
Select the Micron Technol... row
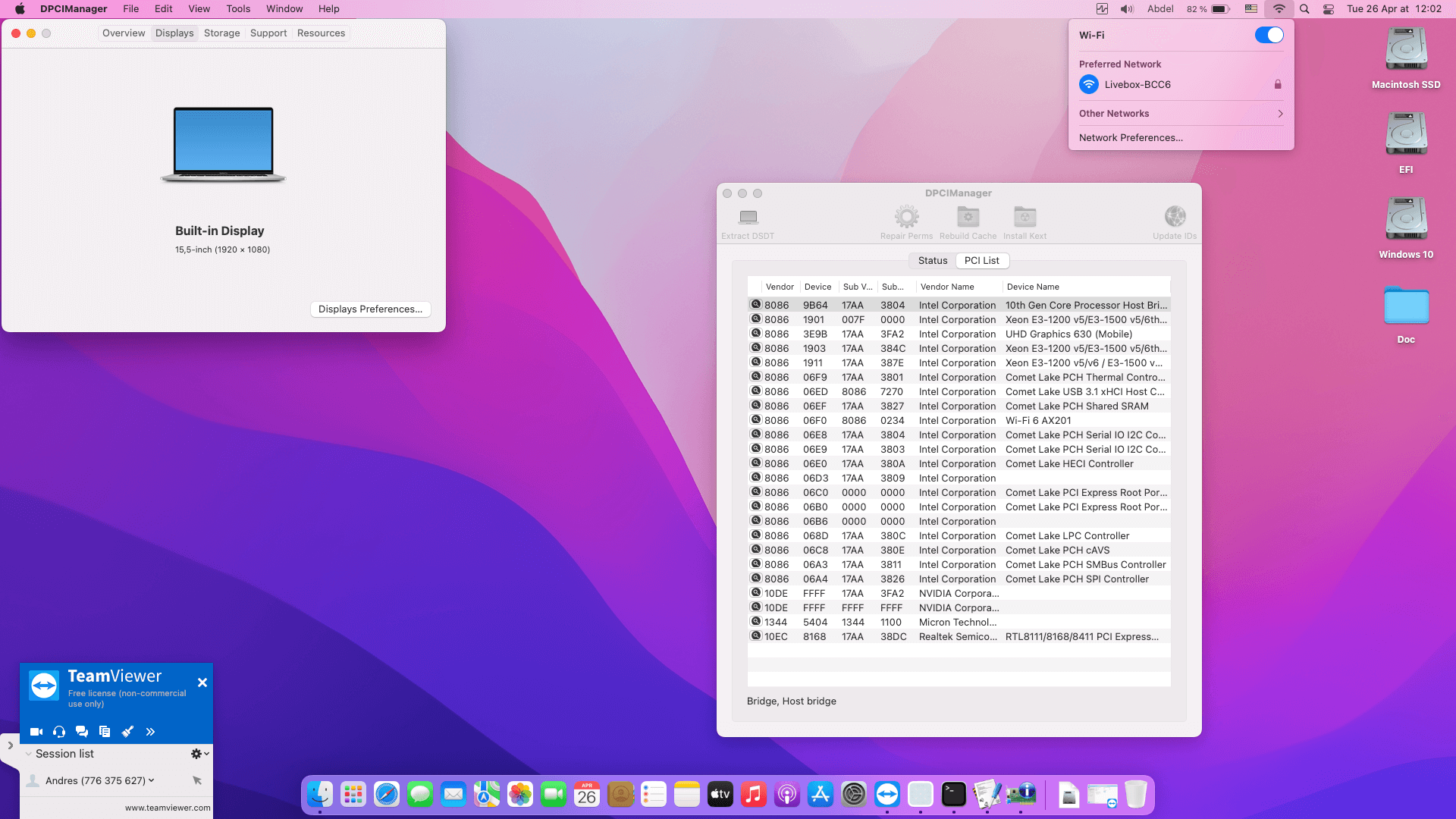pos(959,622)
